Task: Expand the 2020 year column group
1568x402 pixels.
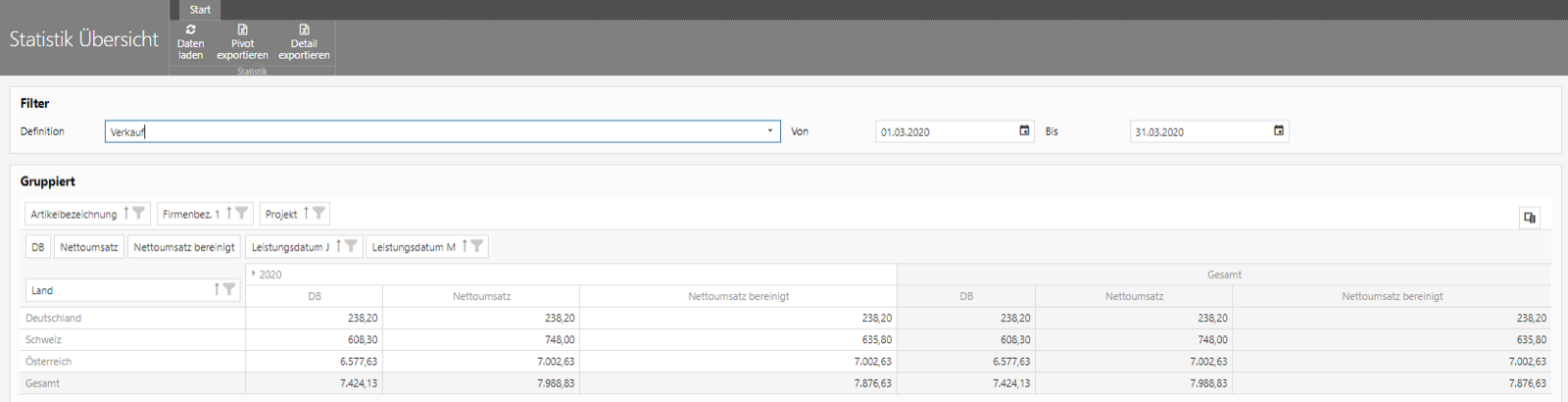Action: [254, 274]
